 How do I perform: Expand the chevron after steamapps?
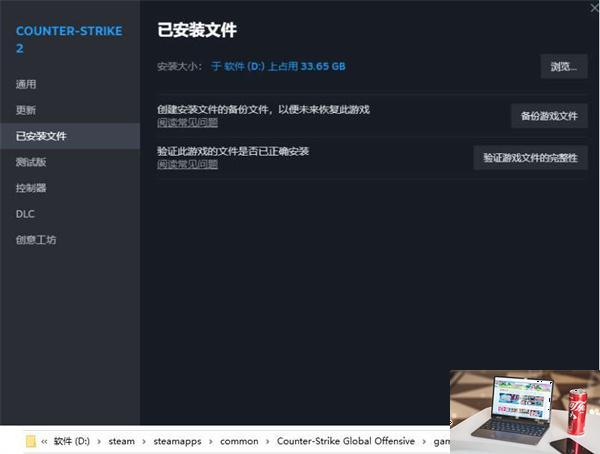coord(211,442)
